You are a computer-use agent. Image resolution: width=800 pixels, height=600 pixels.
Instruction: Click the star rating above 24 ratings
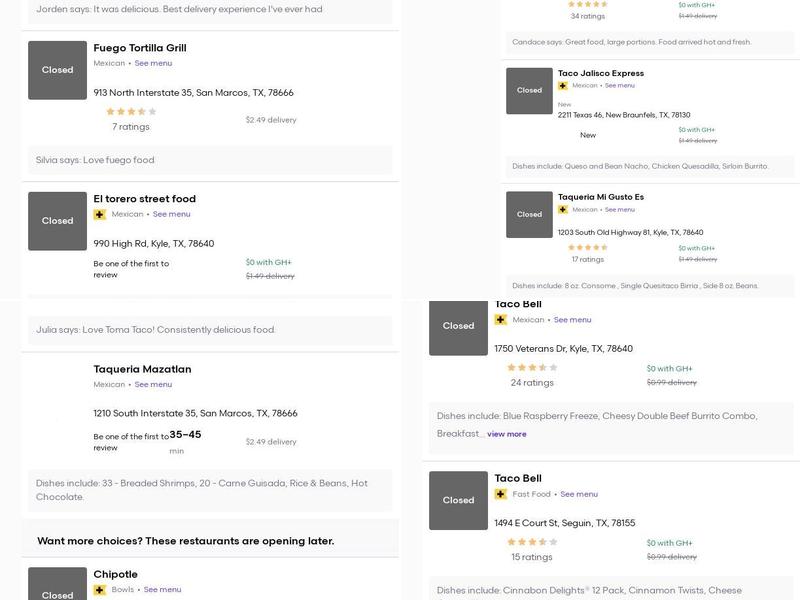click(x=531, y=368)
